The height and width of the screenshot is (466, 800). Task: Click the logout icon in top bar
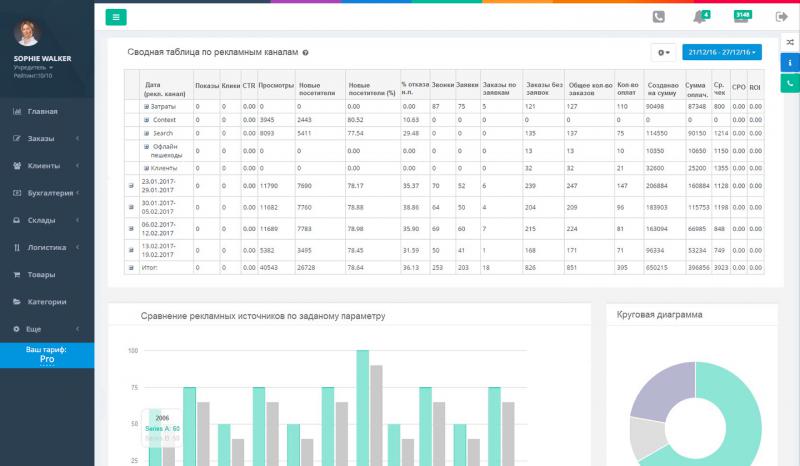coord(782,16)
